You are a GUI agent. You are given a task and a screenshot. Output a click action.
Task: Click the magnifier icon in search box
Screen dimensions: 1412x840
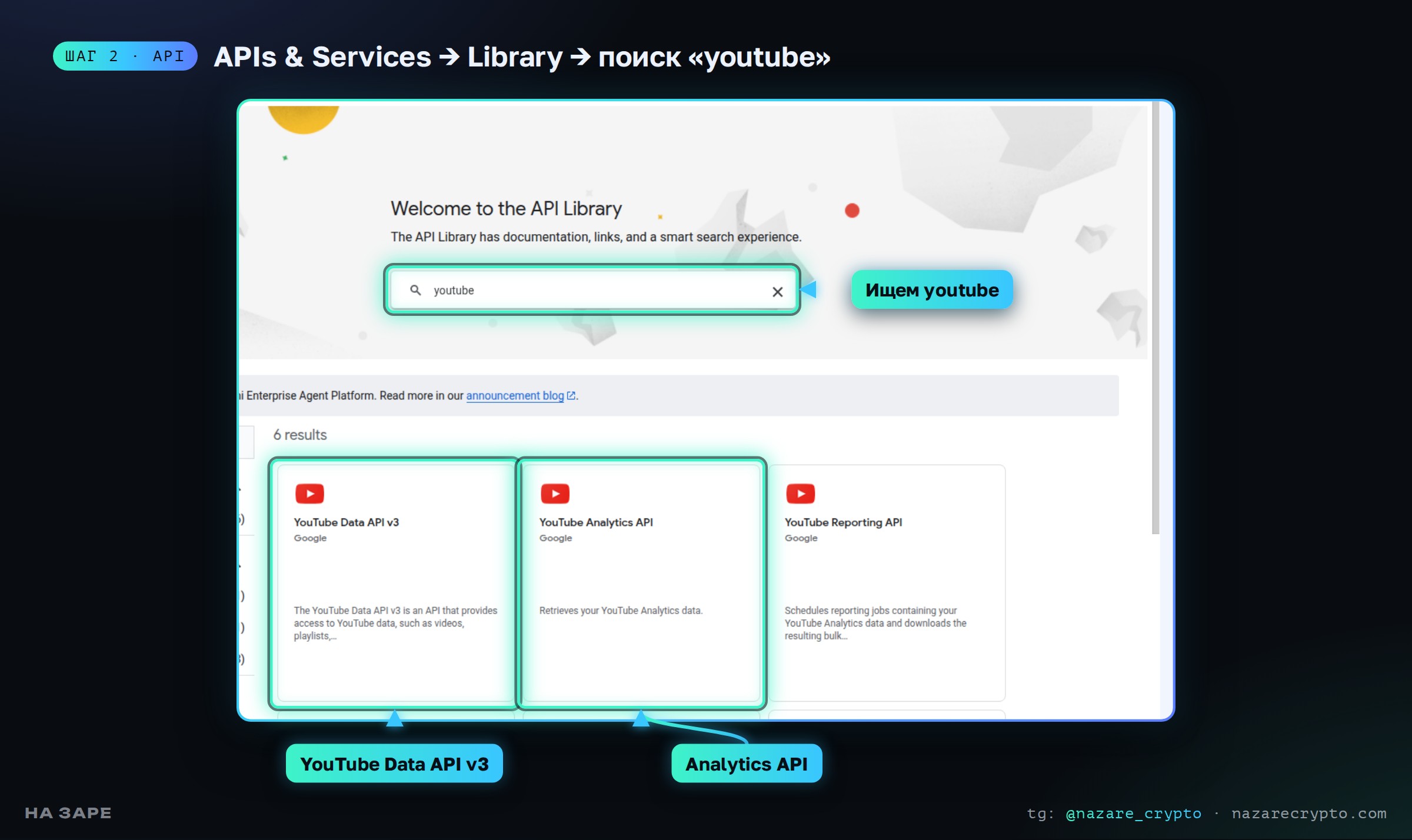coord(415,290)
